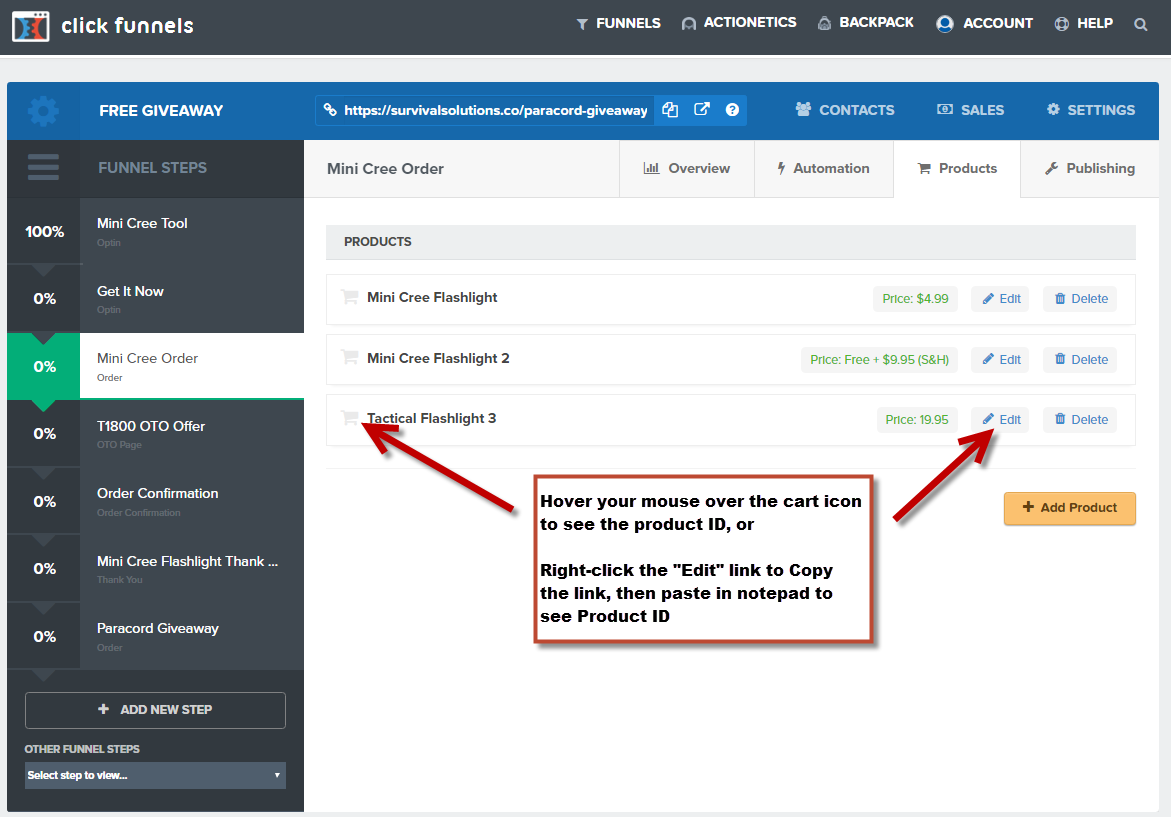
Task: Click the Price: $4.99 label
Action: [x=915, y=299]
